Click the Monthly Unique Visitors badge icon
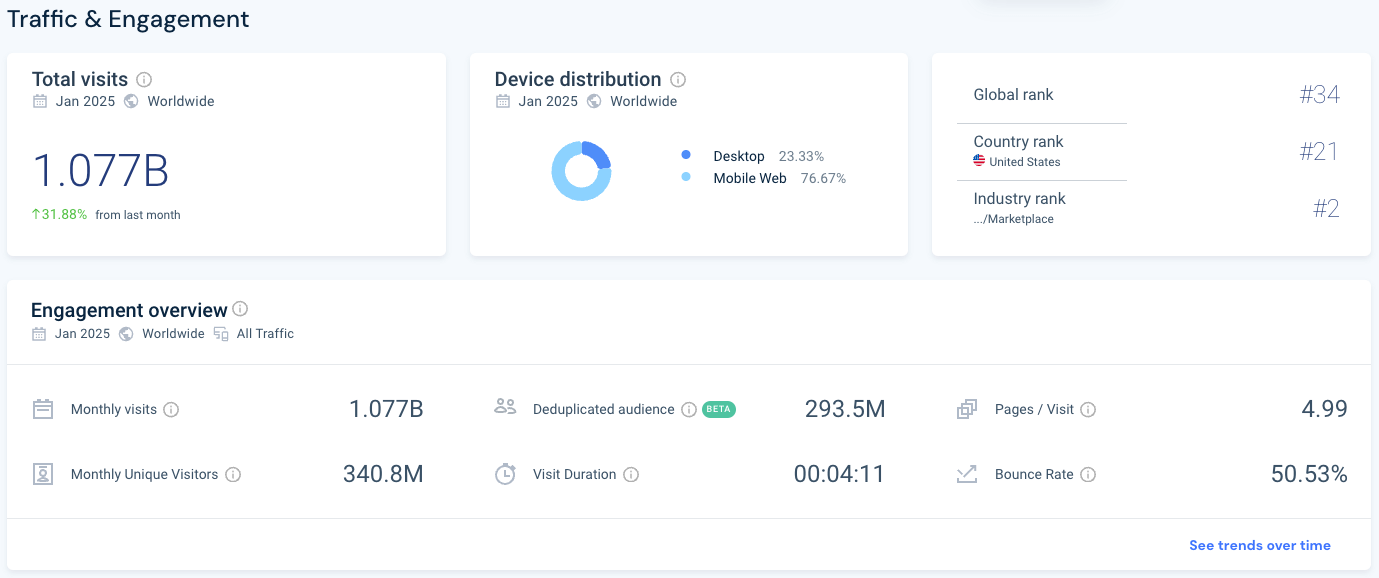1379x578 pixels. click(x=42, y=473)
